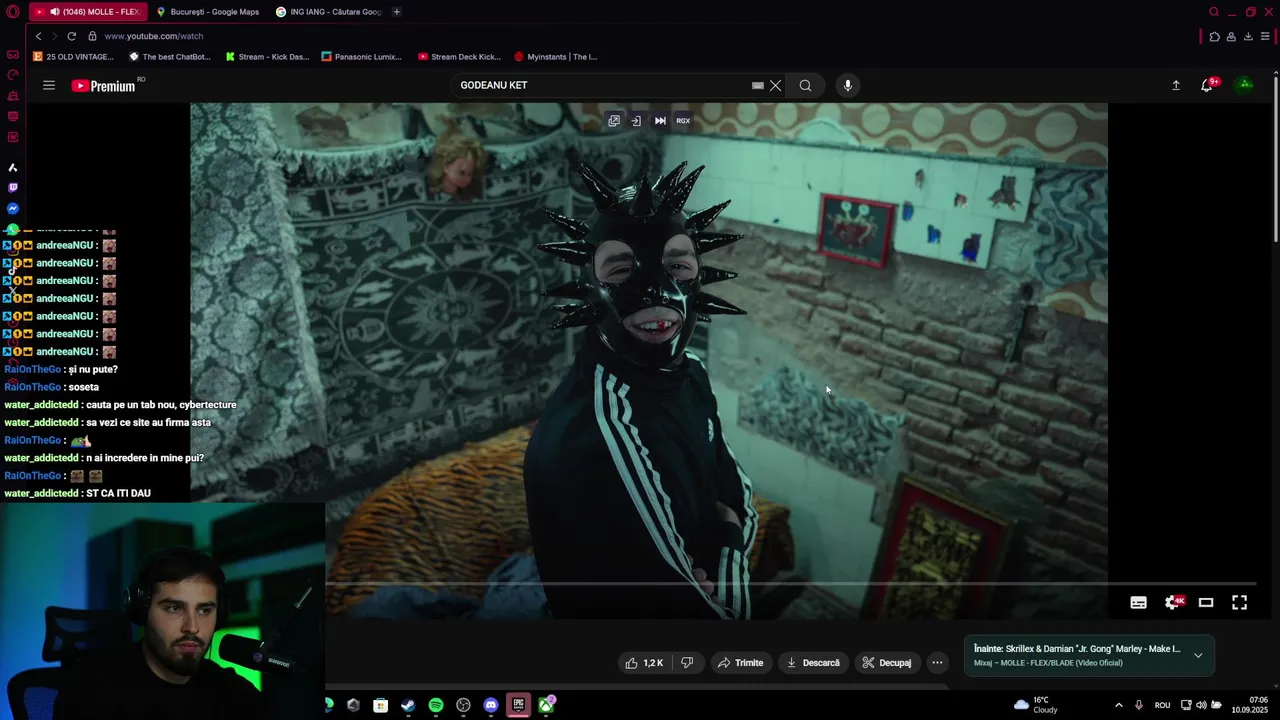The height and width of the screenshot is (720, 1280).
Task: Show hidden system tray icons chevron
Action: click(1118, 705)
